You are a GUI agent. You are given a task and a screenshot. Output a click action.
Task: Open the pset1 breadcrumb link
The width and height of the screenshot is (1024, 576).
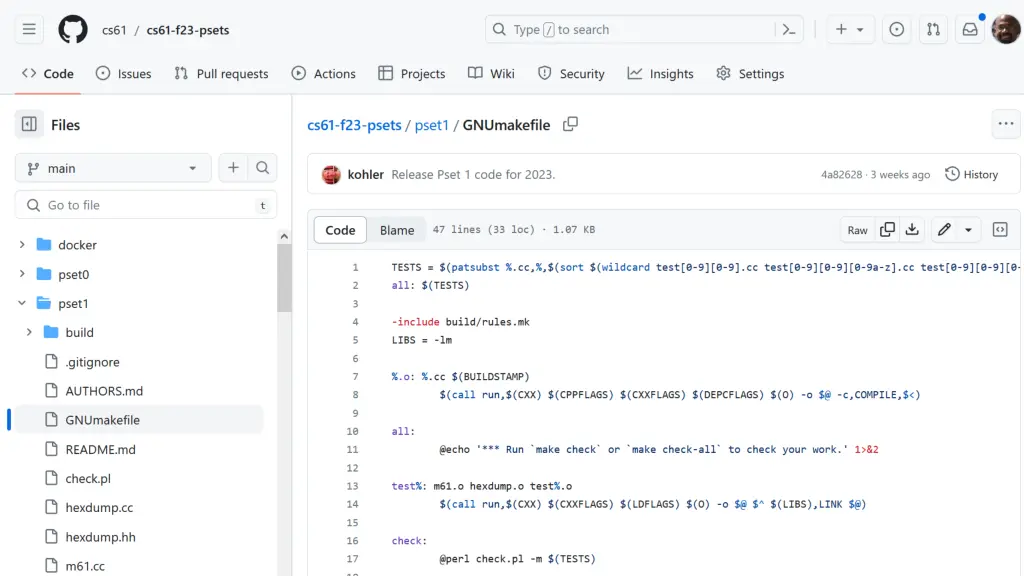coord(431,125)
